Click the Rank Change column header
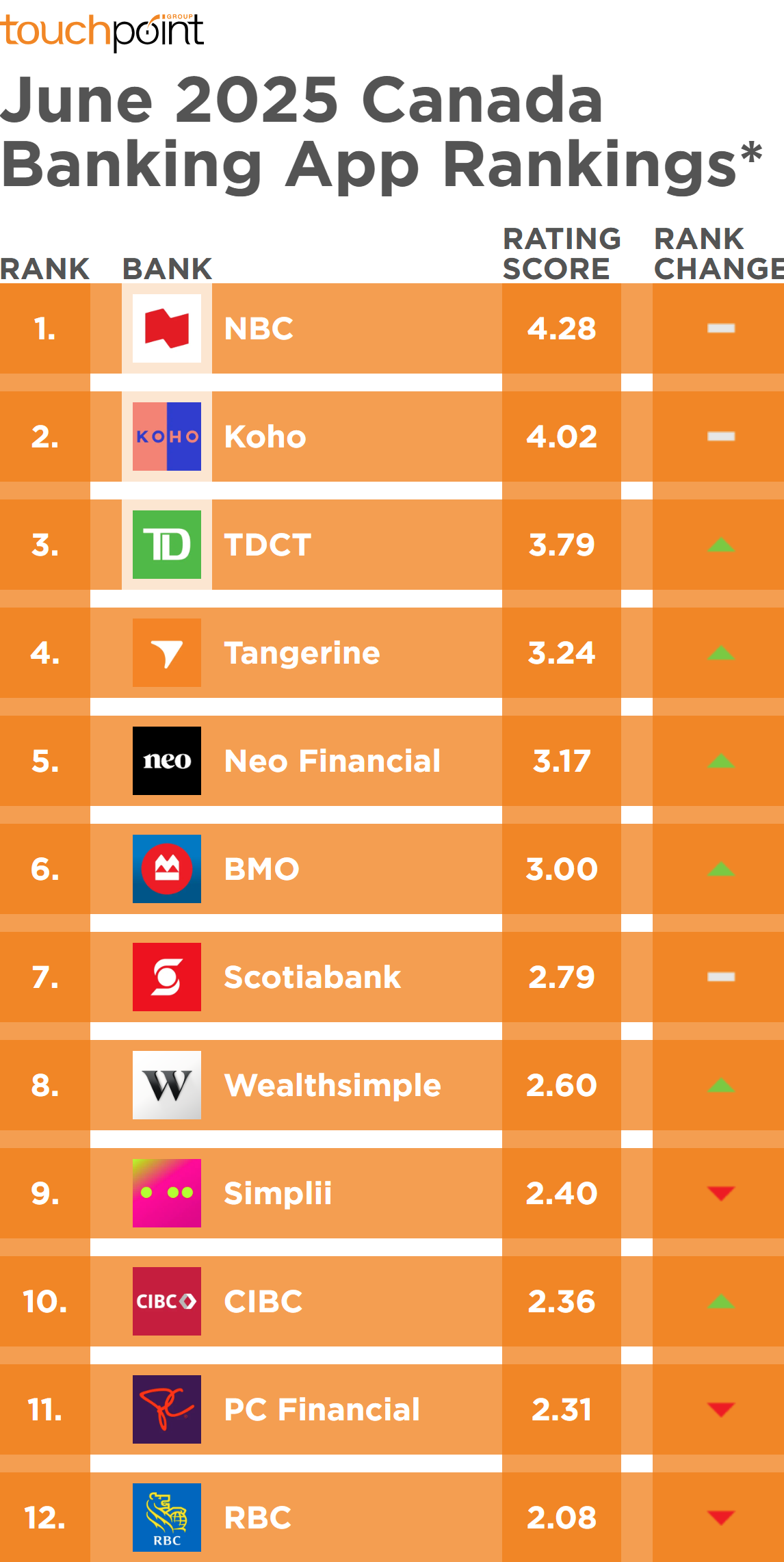784x1562 pixels. click(x=719, y=254)
